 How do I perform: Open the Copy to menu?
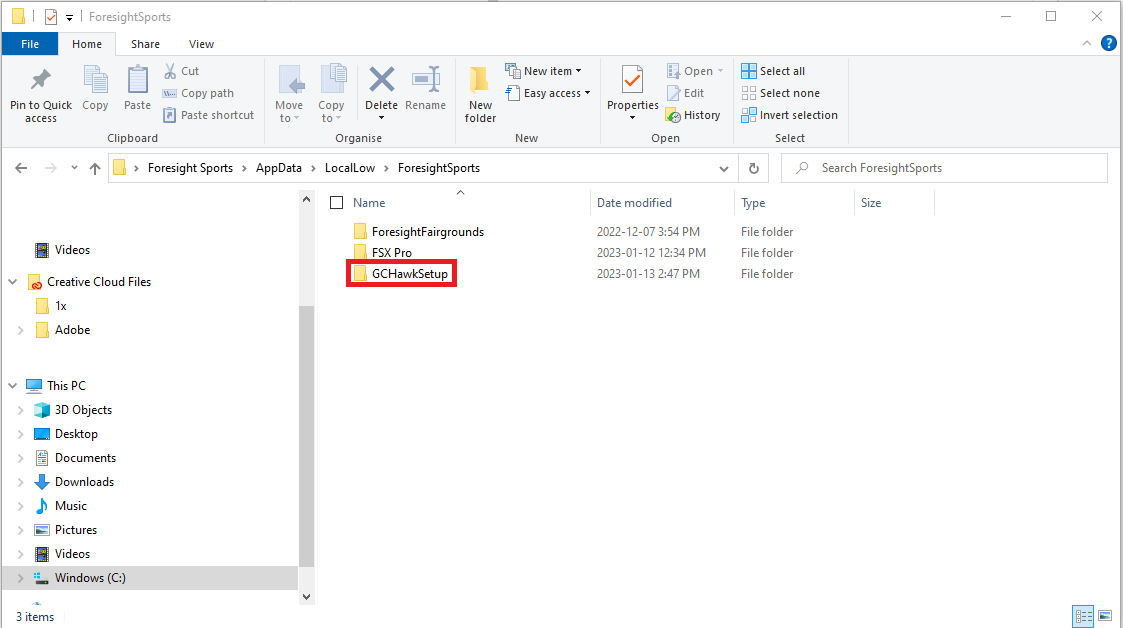(332, 95)
